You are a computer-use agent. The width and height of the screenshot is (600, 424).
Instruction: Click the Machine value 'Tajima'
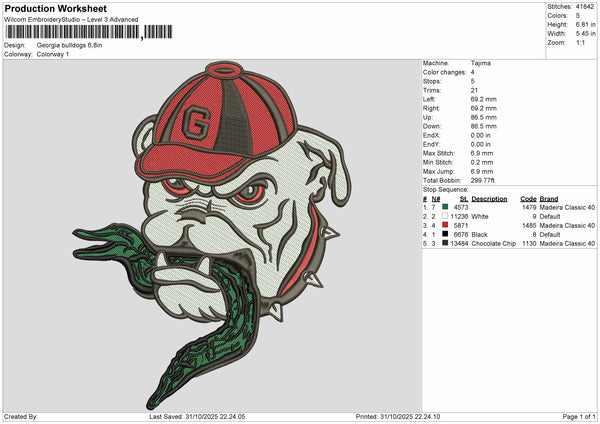point(481,63)
